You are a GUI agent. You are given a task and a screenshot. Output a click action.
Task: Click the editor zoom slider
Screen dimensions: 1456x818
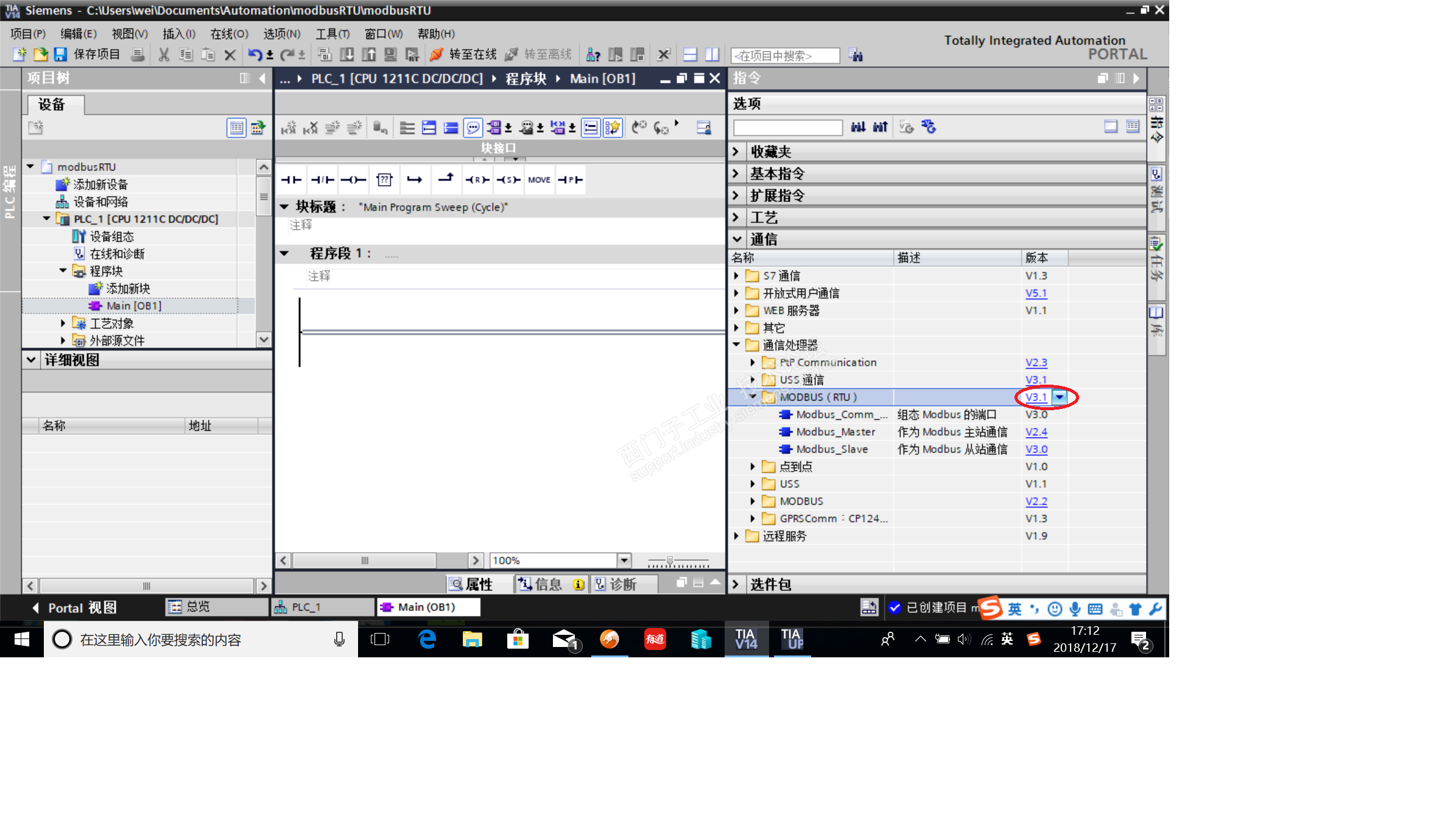click(x=670, y=561)
